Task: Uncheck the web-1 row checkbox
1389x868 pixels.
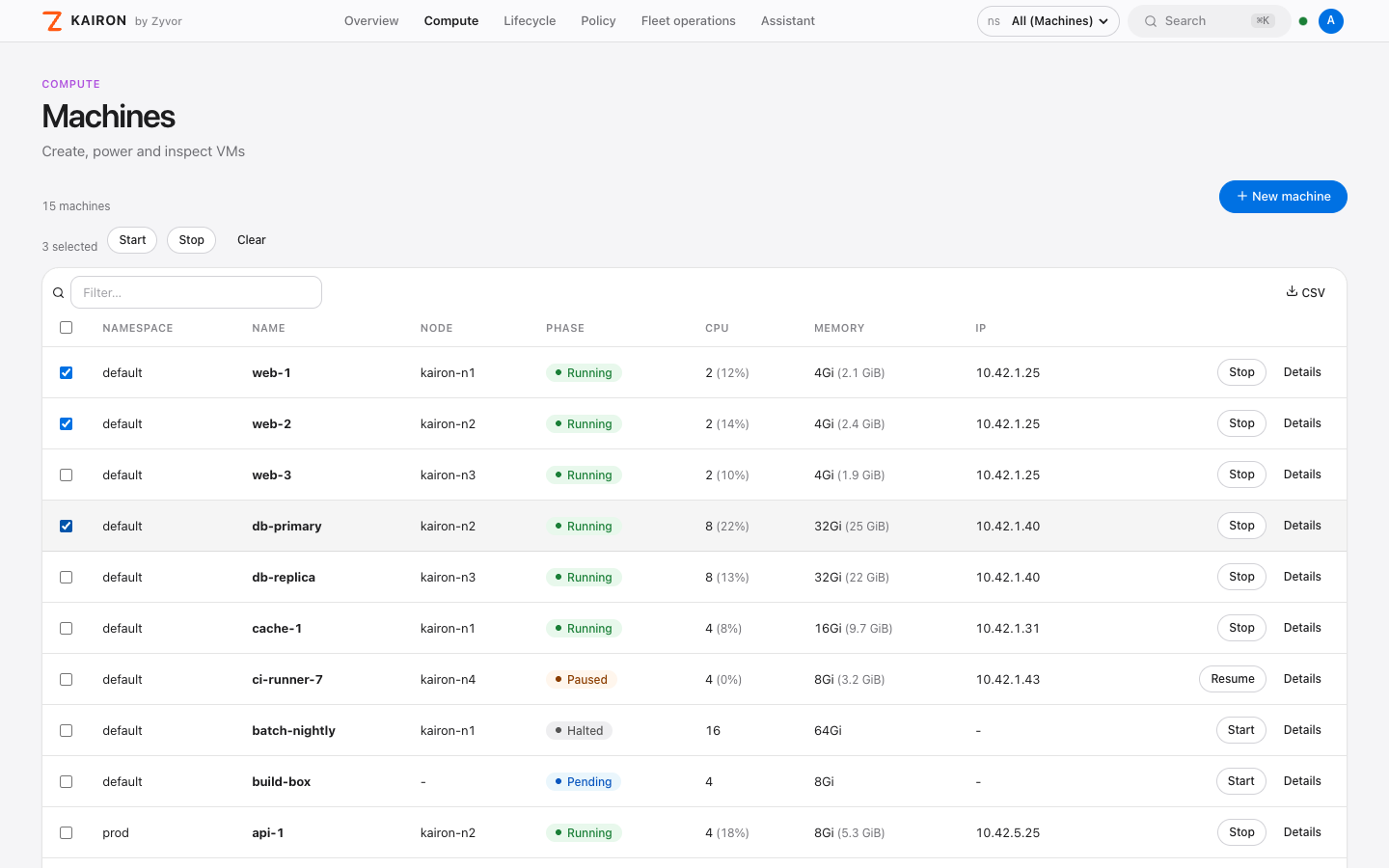Action: tap(67, 372)
